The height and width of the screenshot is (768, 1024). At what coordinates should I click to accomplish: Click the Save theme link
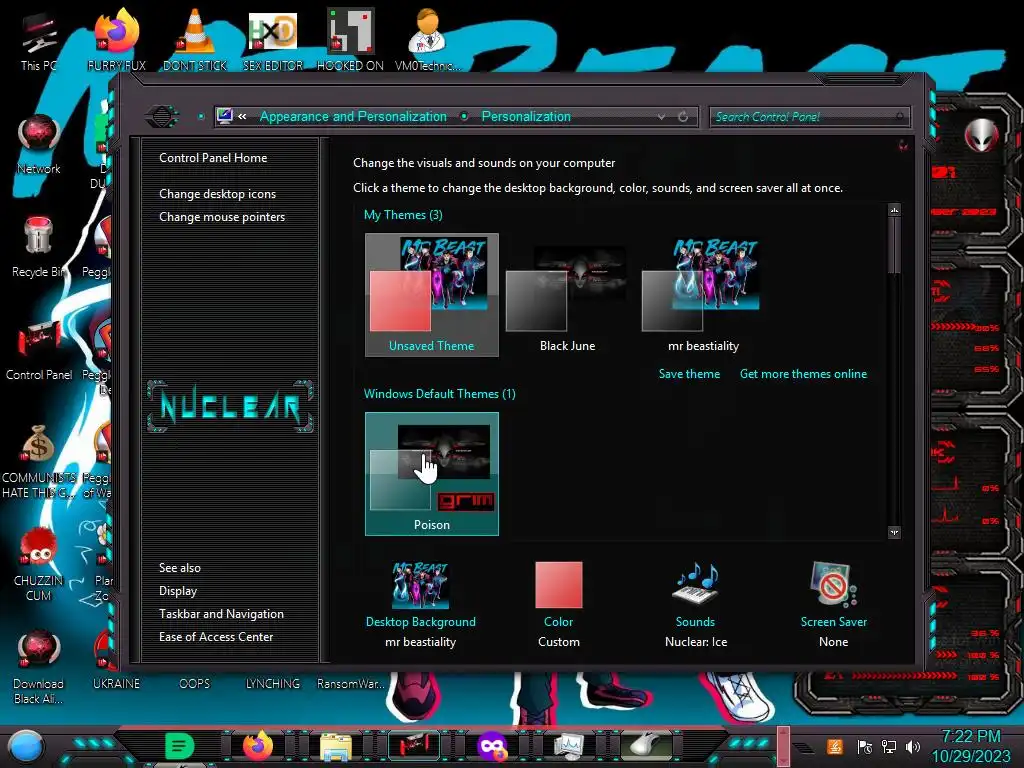pos(689,374)
